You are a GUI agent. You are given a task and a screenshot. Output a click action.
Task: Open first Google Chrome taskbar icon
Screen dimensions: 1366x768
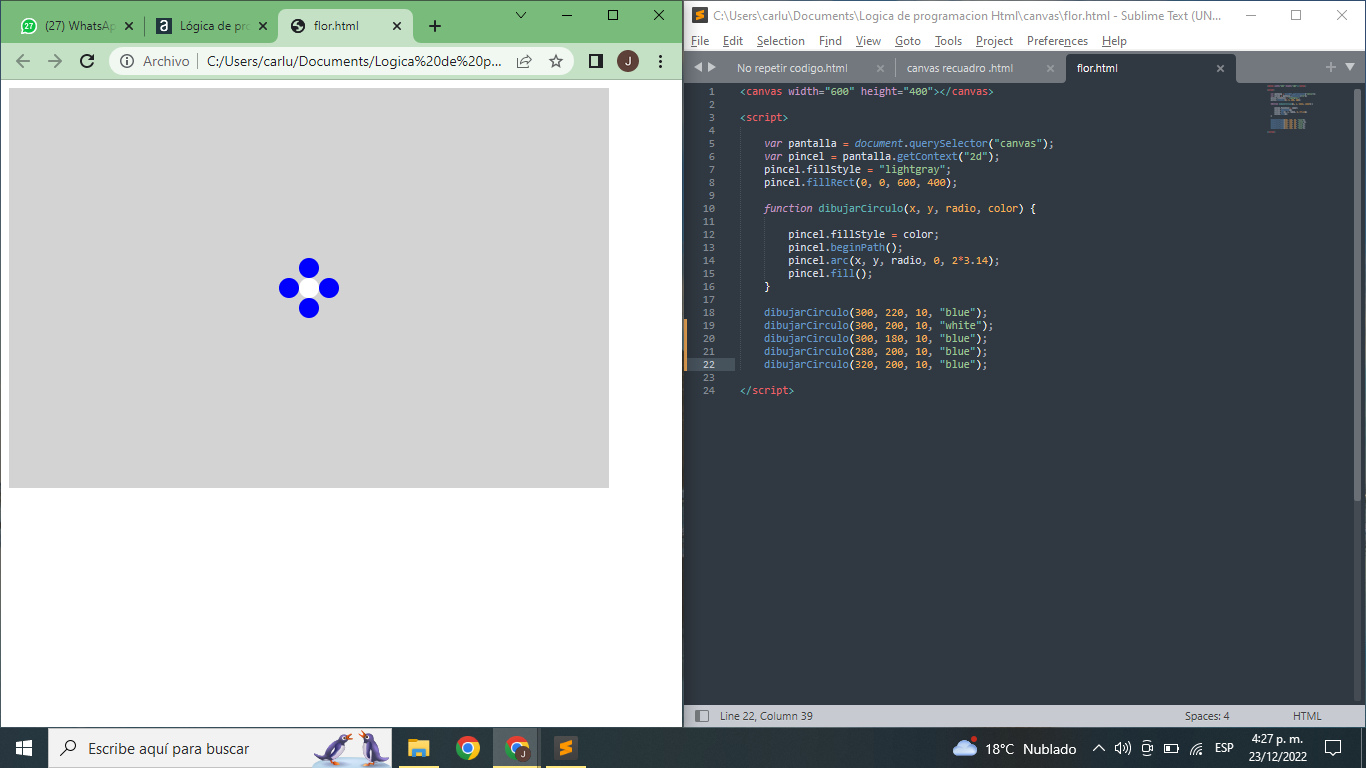[467, 748]
